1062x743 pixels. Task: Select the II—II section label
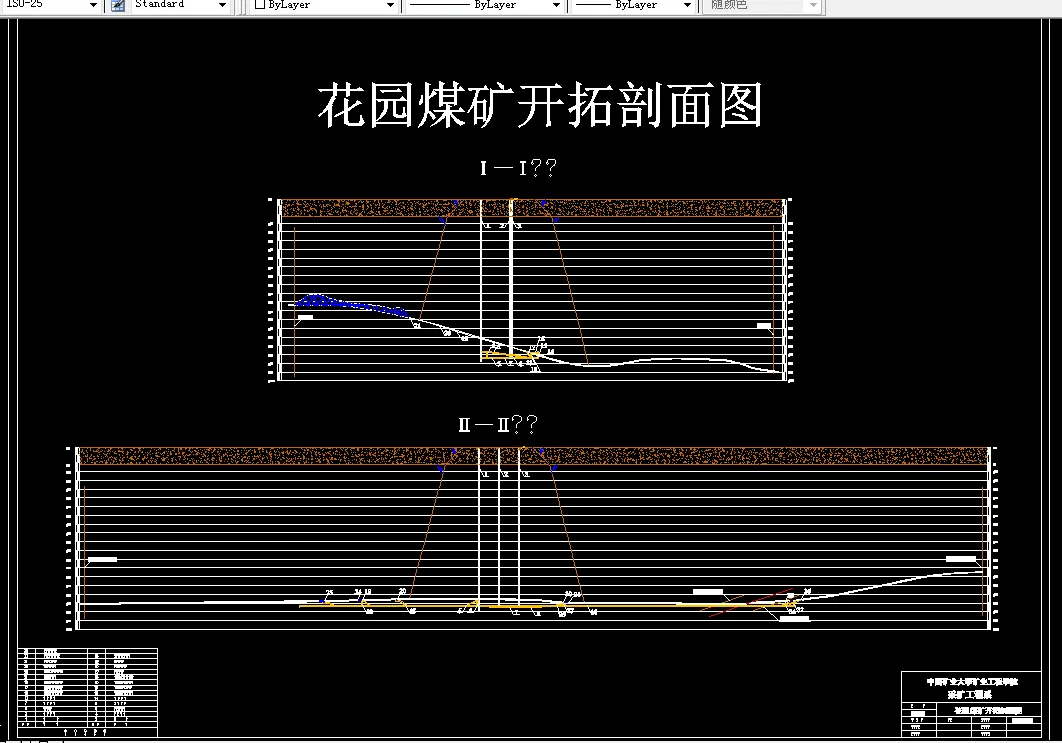click(496, 422)
